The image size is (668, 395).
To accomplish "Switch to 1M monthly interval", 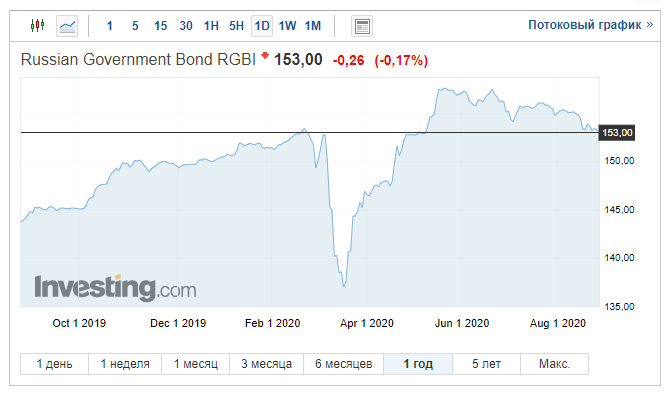I will coord(313,26).
